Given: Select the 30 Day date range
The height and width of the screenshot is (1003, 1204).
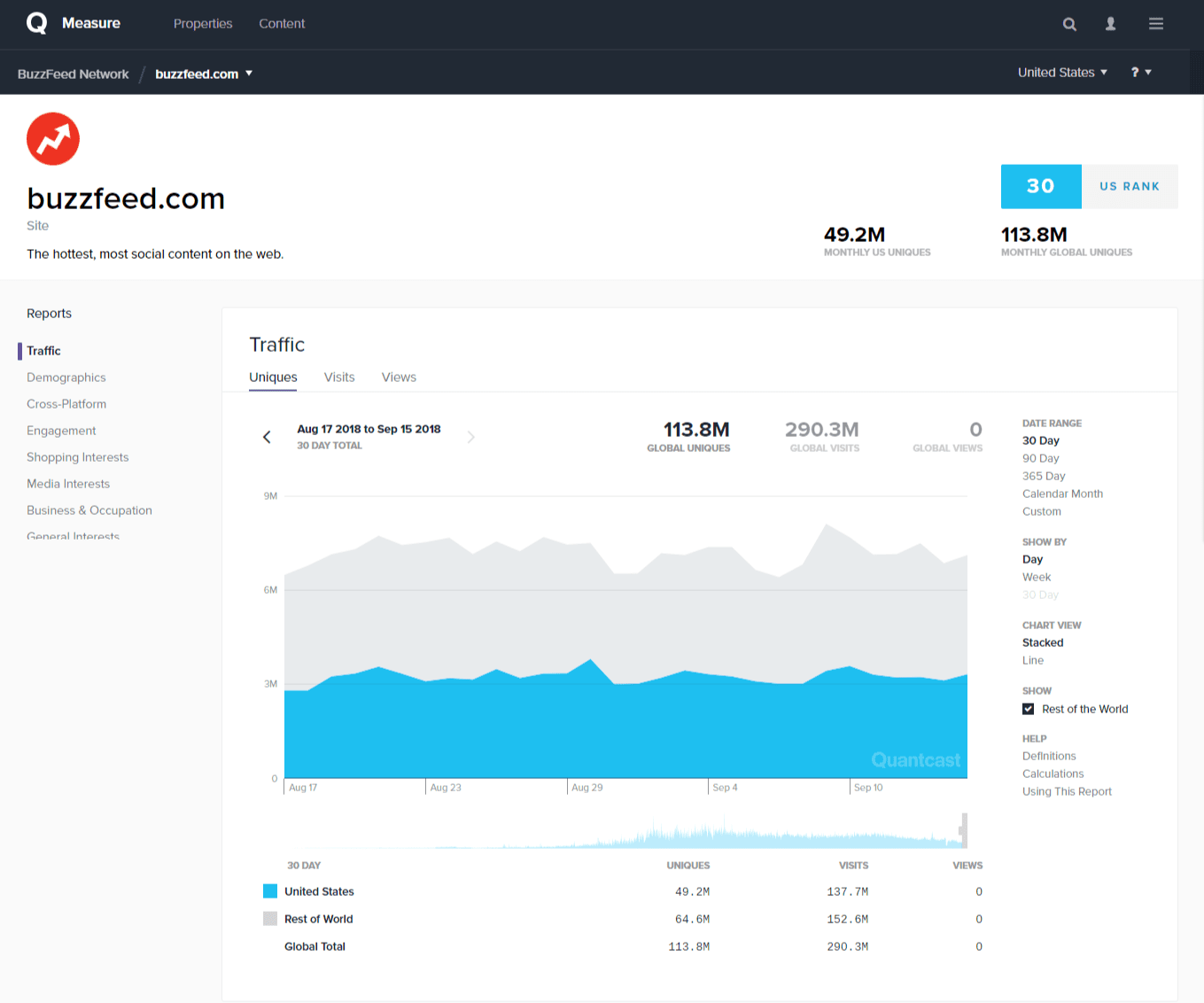Looking at the screenshot, I should click(1041, 440).
